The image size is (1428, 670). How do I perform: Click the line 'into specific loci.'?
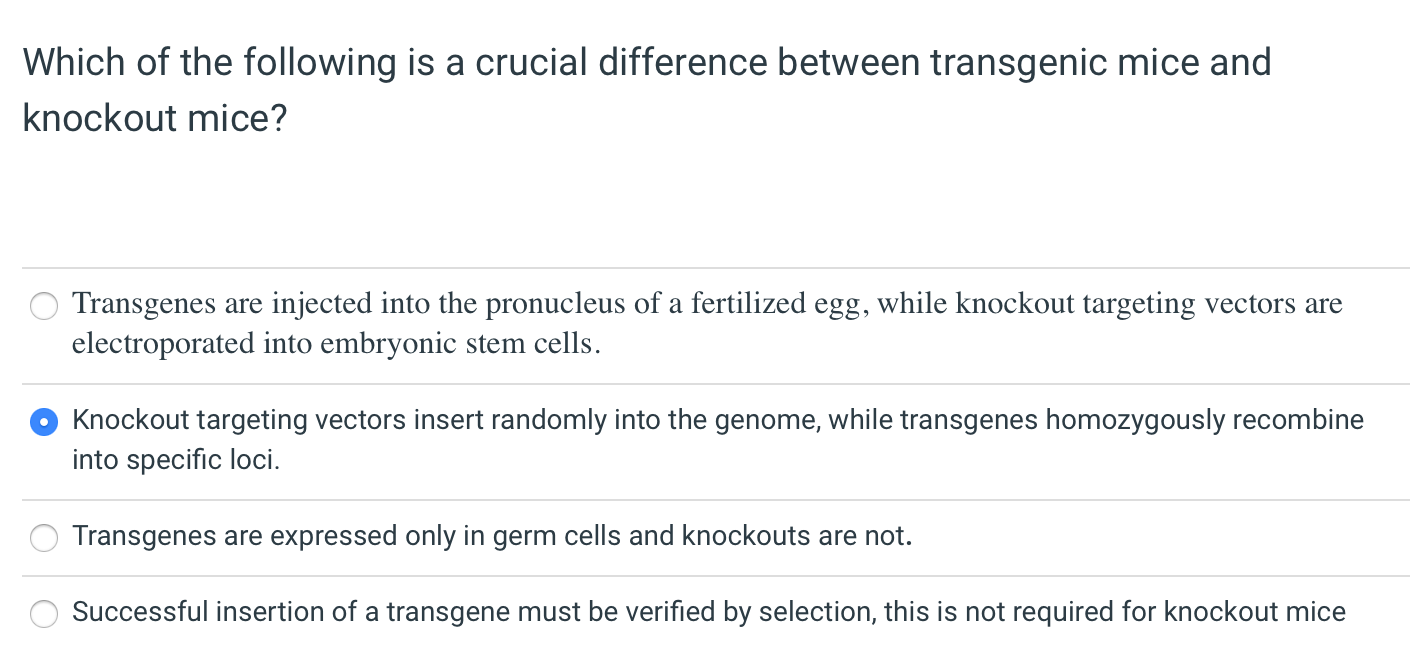click(x=175, y=461)
